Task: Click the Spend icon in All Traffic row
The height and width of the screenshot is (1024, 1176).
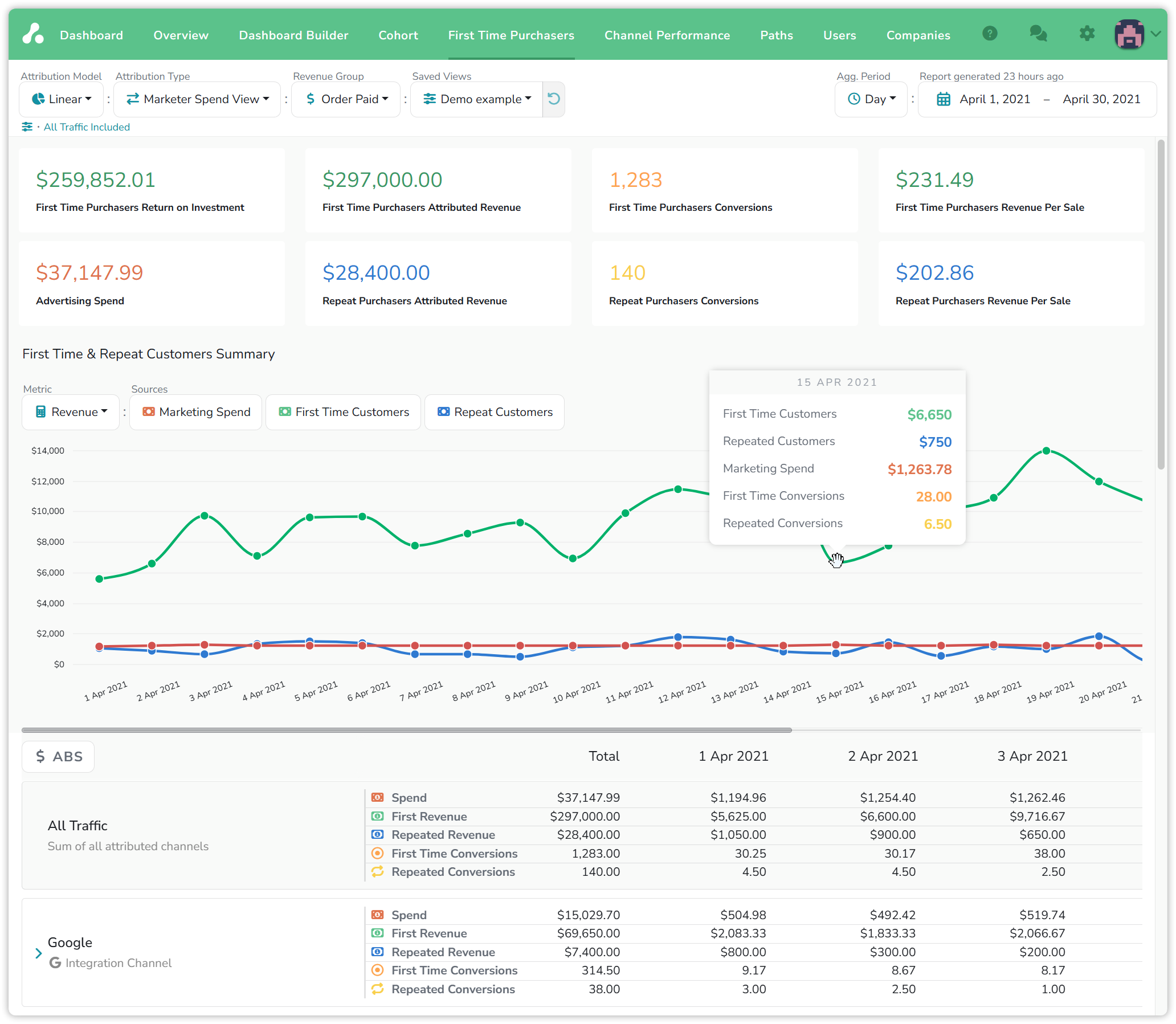Action: (377, 797)
